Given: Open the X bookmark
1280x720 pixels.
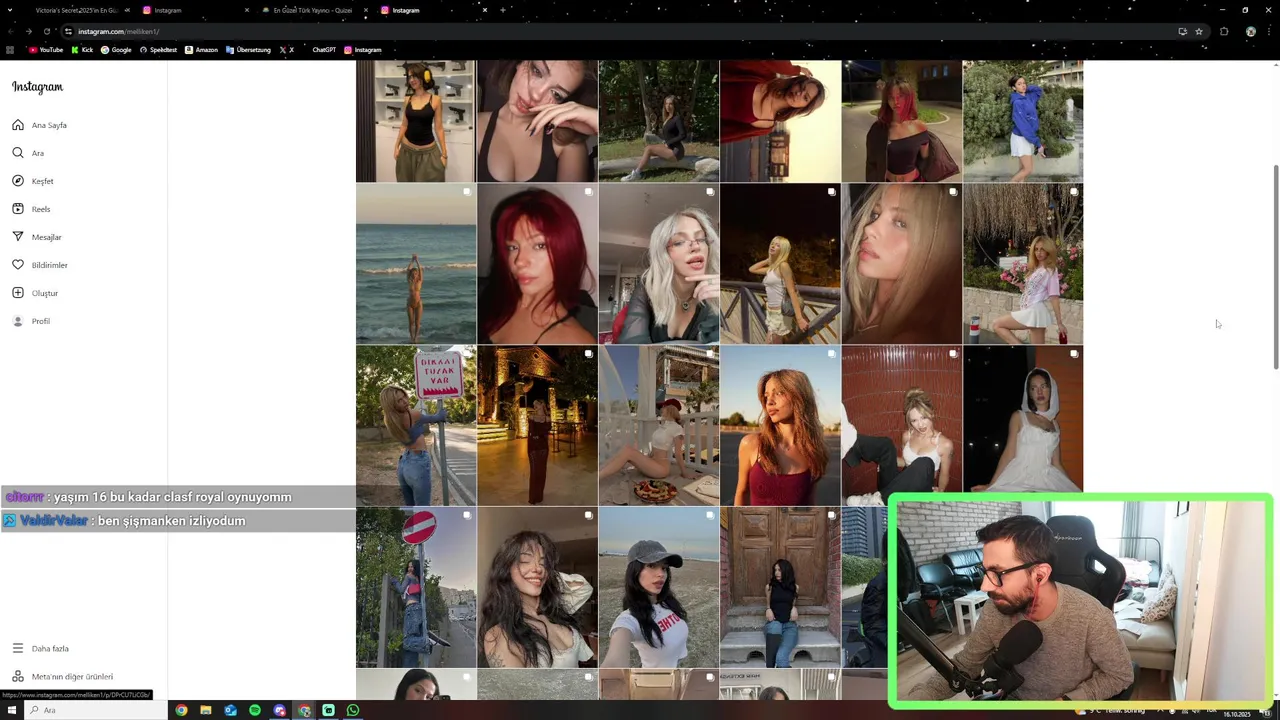Looking at the screenshot, I should point(286,50).
